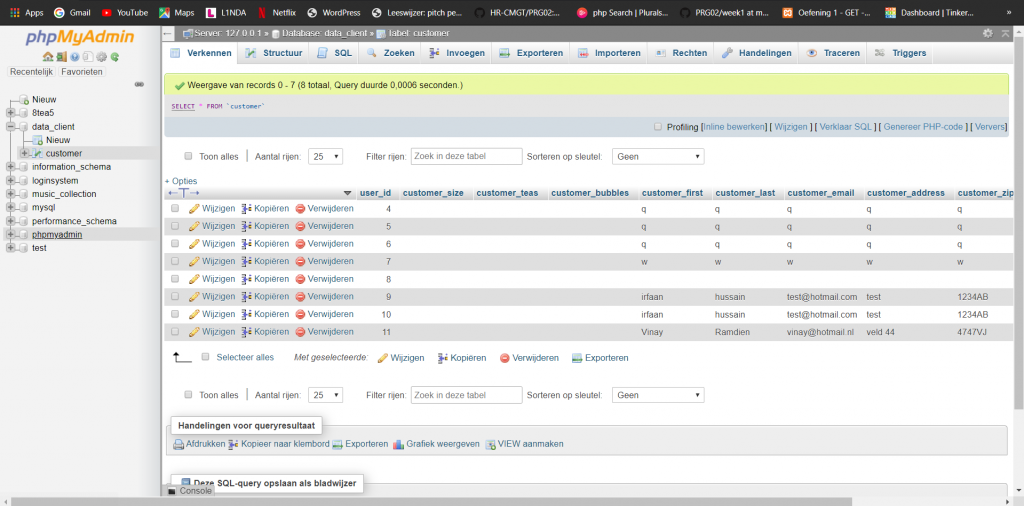Open lower Aantal rijen dropdown

pyautogui.click(x=325, y=395)
